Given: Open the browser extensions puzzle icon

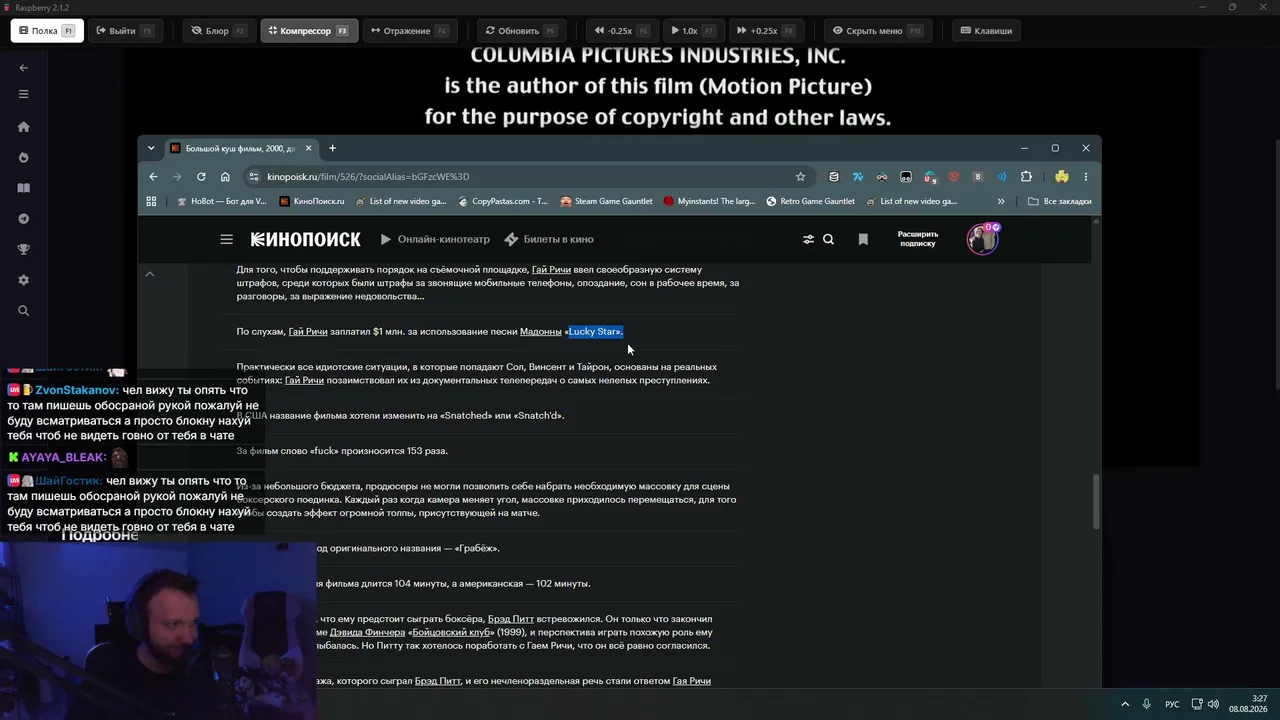Looking at the screenshot, I should pyautogui.click(x=1026, y=177).
